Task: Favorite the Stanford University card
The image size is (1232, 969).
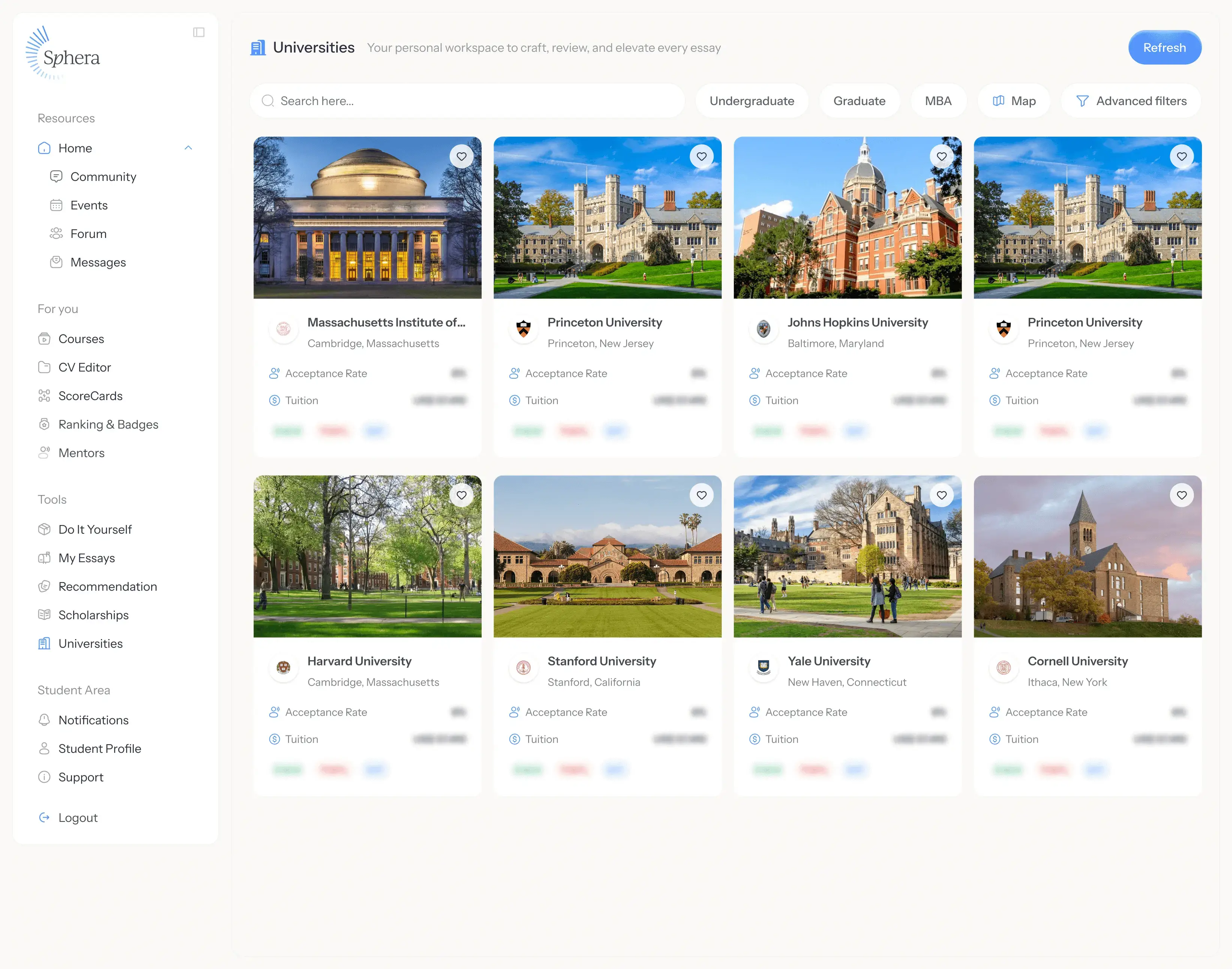Action: click(x=701, y=495)
